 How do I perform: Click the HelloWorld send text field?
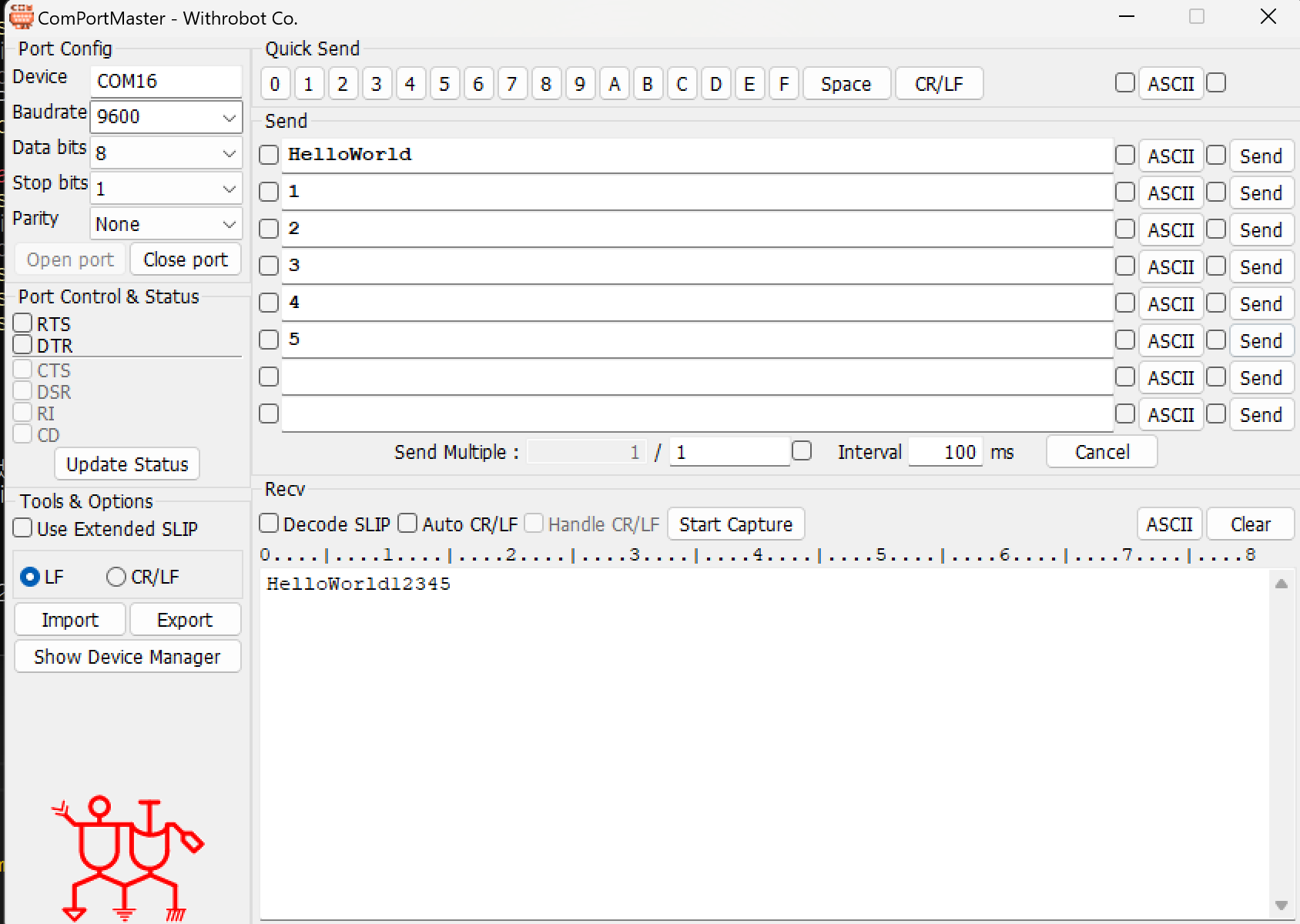[697, 156]
